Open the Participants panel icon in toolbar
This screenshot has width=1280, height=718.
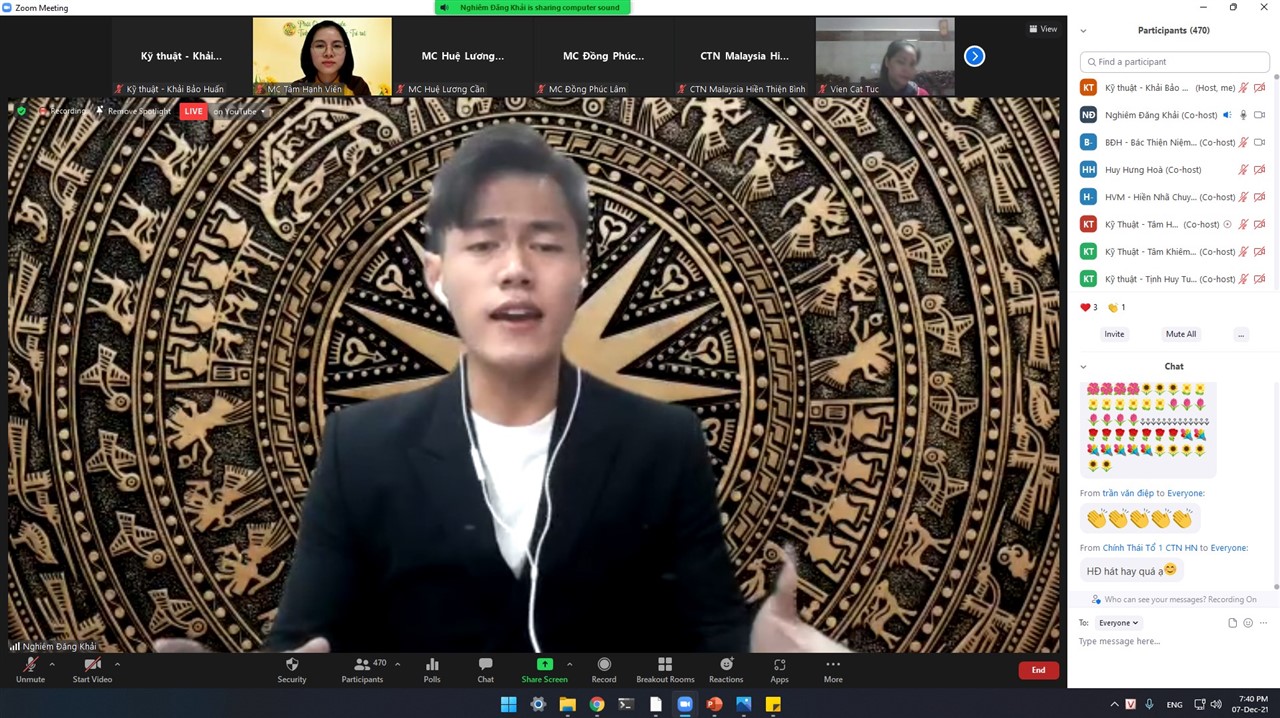click(x=361, y=664)
